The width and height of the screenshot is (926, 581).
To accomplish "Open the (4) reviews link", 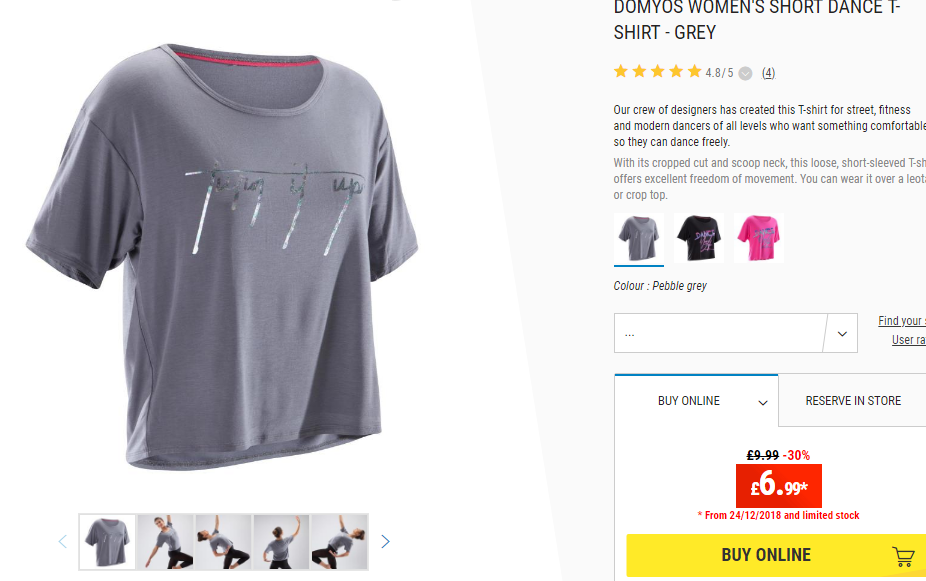I will pyautogui.click(x=768, y=73).
